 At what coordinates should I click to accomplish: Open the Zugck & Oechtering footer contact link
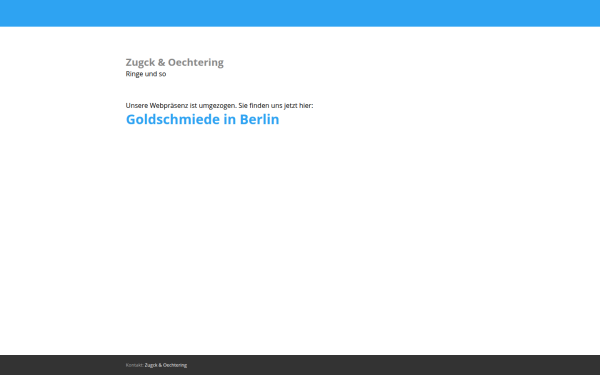click(x=166, y=365)
